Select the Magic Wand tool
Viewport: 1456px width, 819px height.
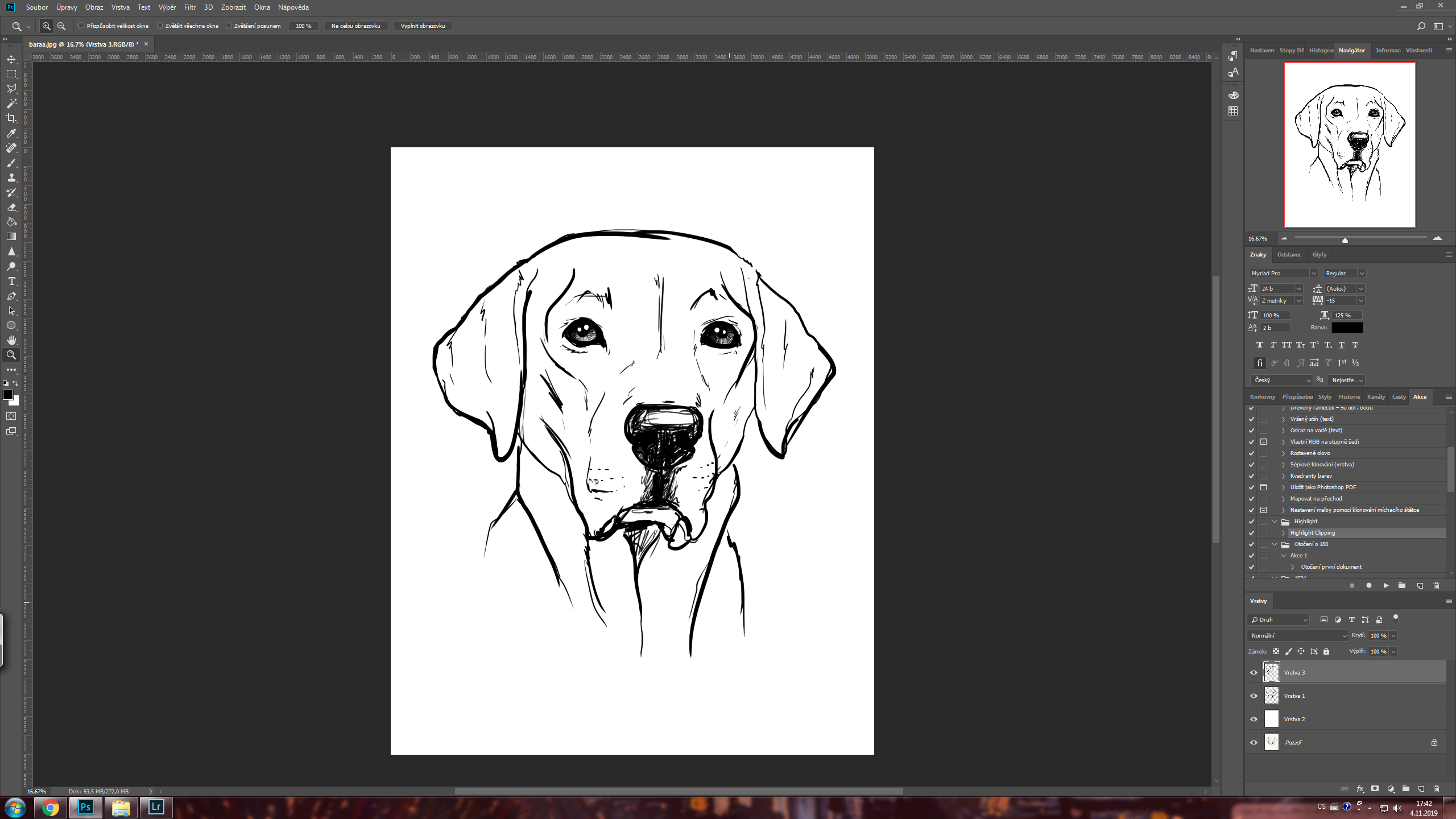click(x=11, y=104)
